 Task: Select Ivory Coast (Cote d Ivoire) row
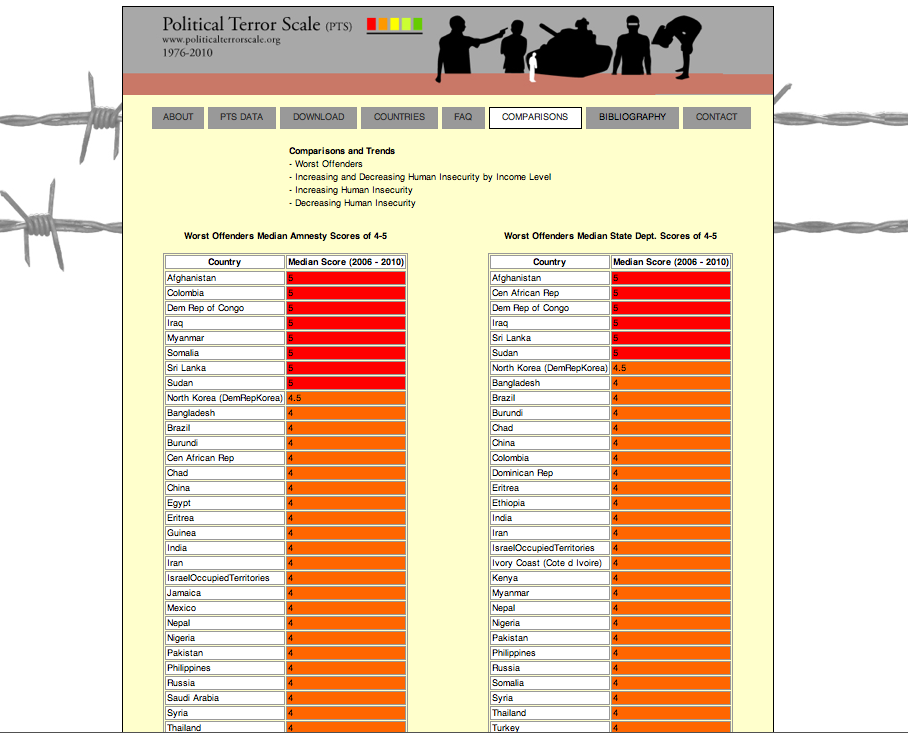tap(550, 563)
